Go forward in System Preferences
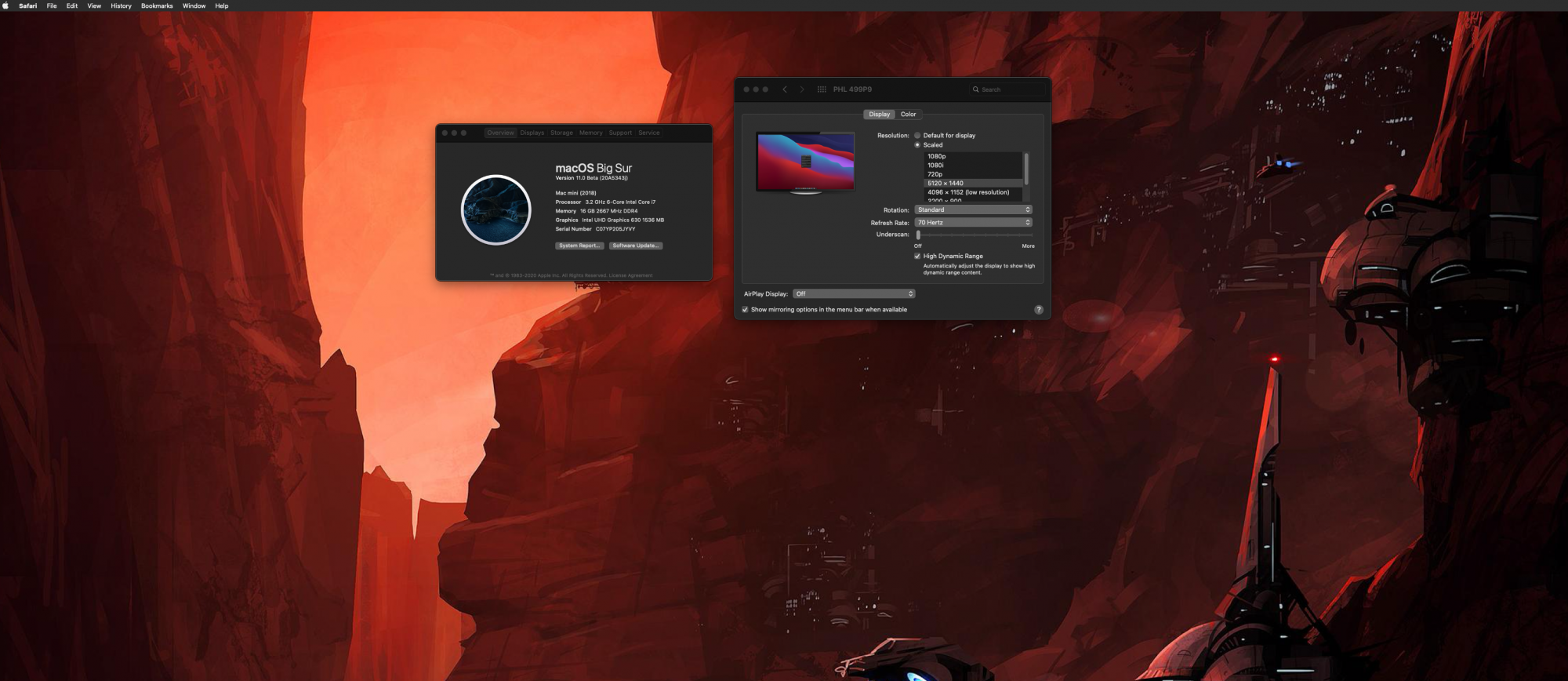Viewport: 1568px width, 681px height. point(802,89)
